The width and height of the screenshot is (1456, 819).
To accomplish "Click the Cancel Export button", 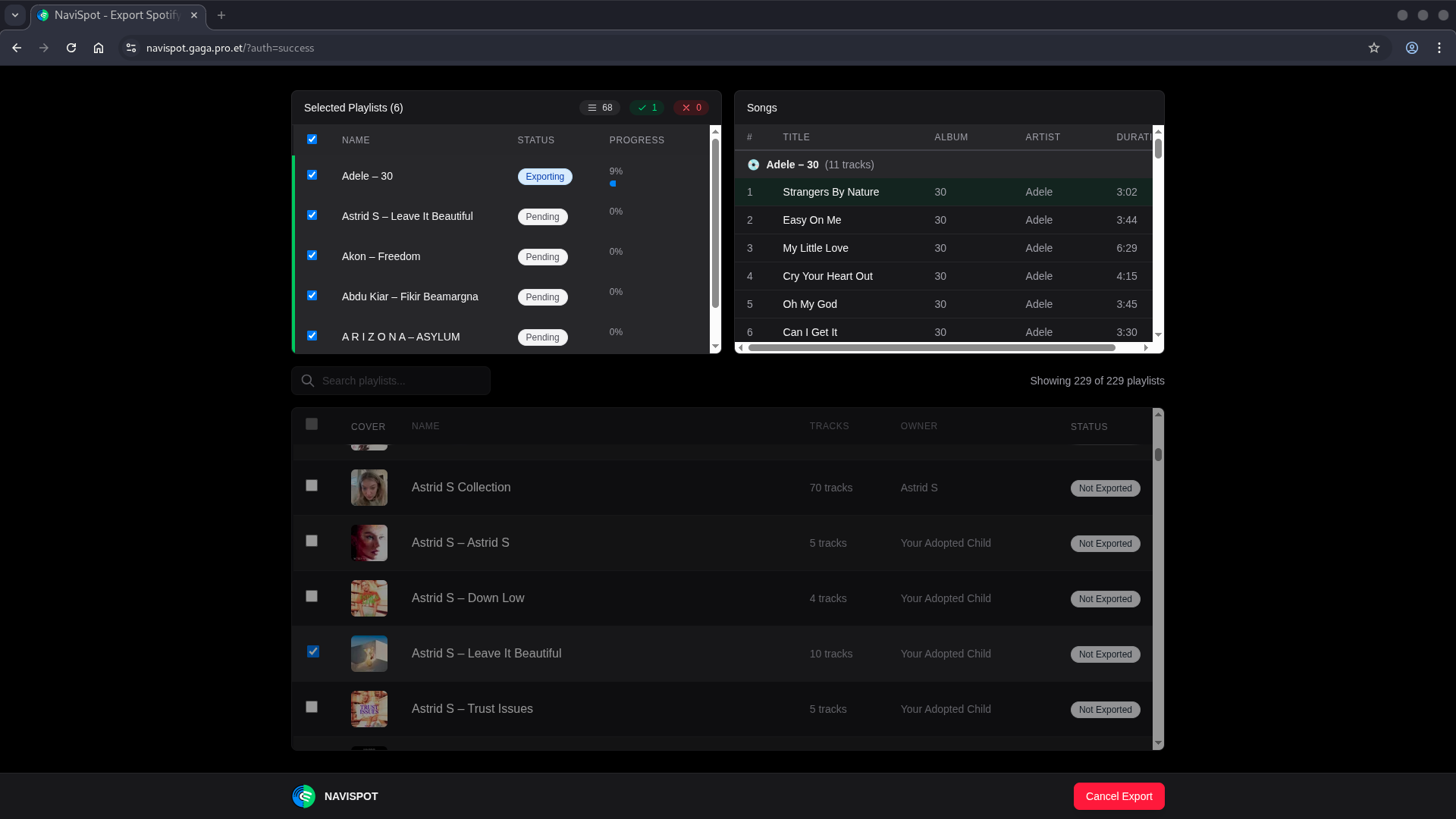I will click(1119, 796).
